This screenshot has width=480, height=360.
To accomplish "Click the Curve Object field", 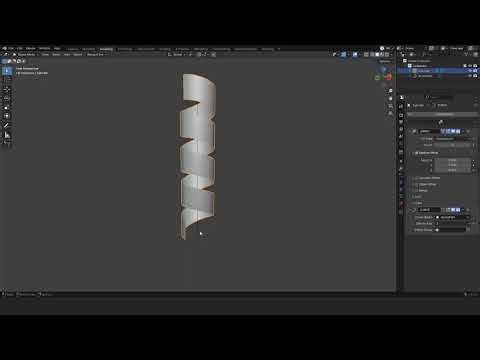I will [452, 217].
